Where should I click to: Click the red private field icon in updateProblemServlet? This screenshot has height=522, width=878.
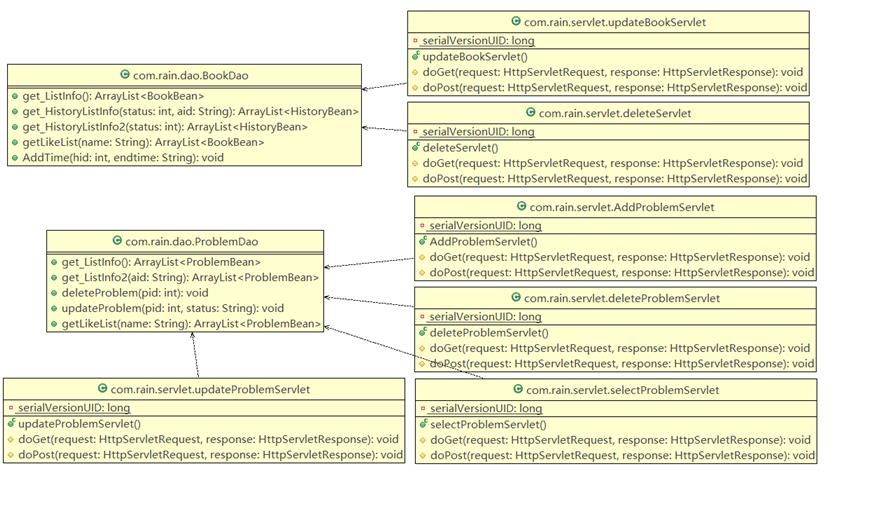click(x=11, y=407)
